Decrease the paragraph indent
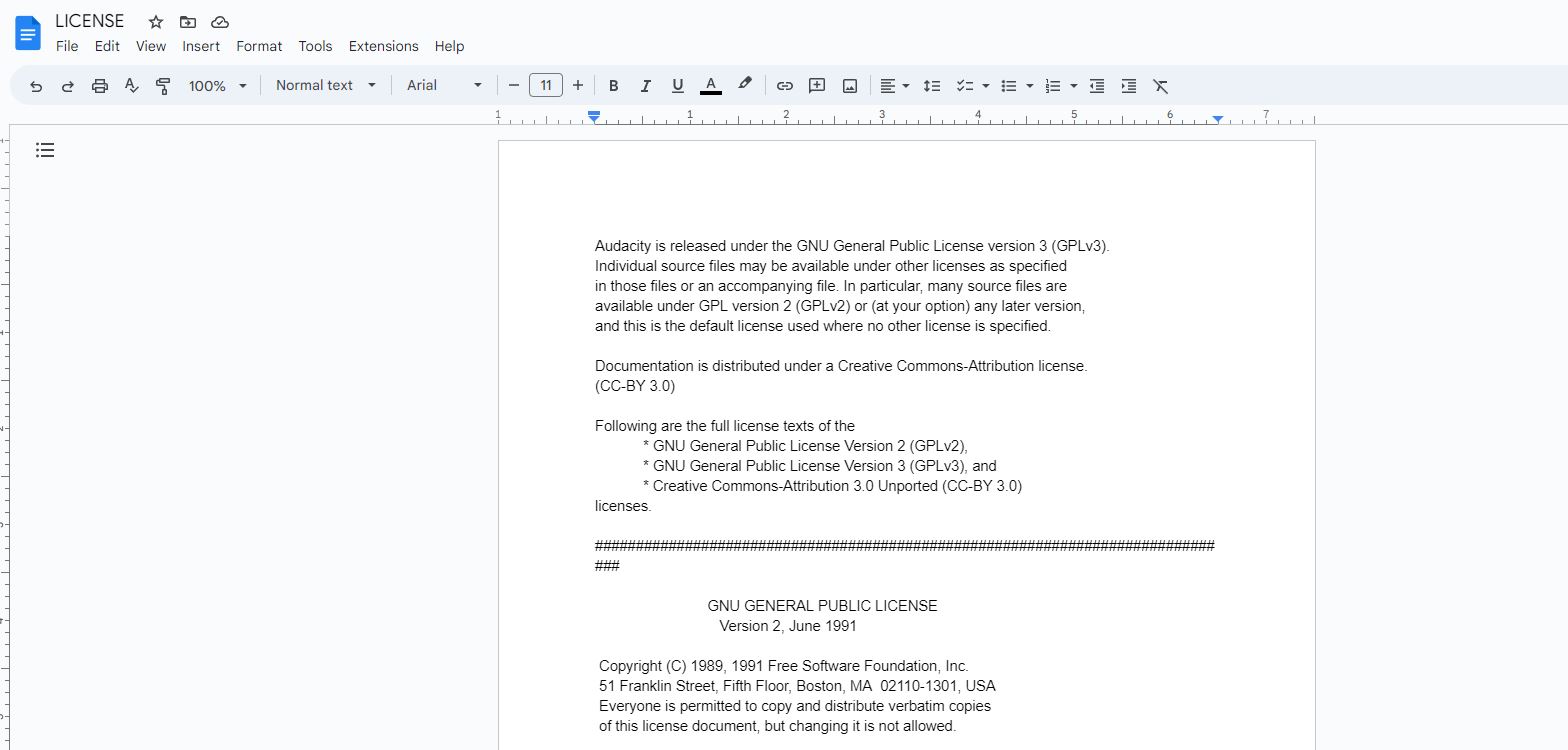Image resolution: width=1568 pixels, height=750 pixels. [x=1097, y=86]
